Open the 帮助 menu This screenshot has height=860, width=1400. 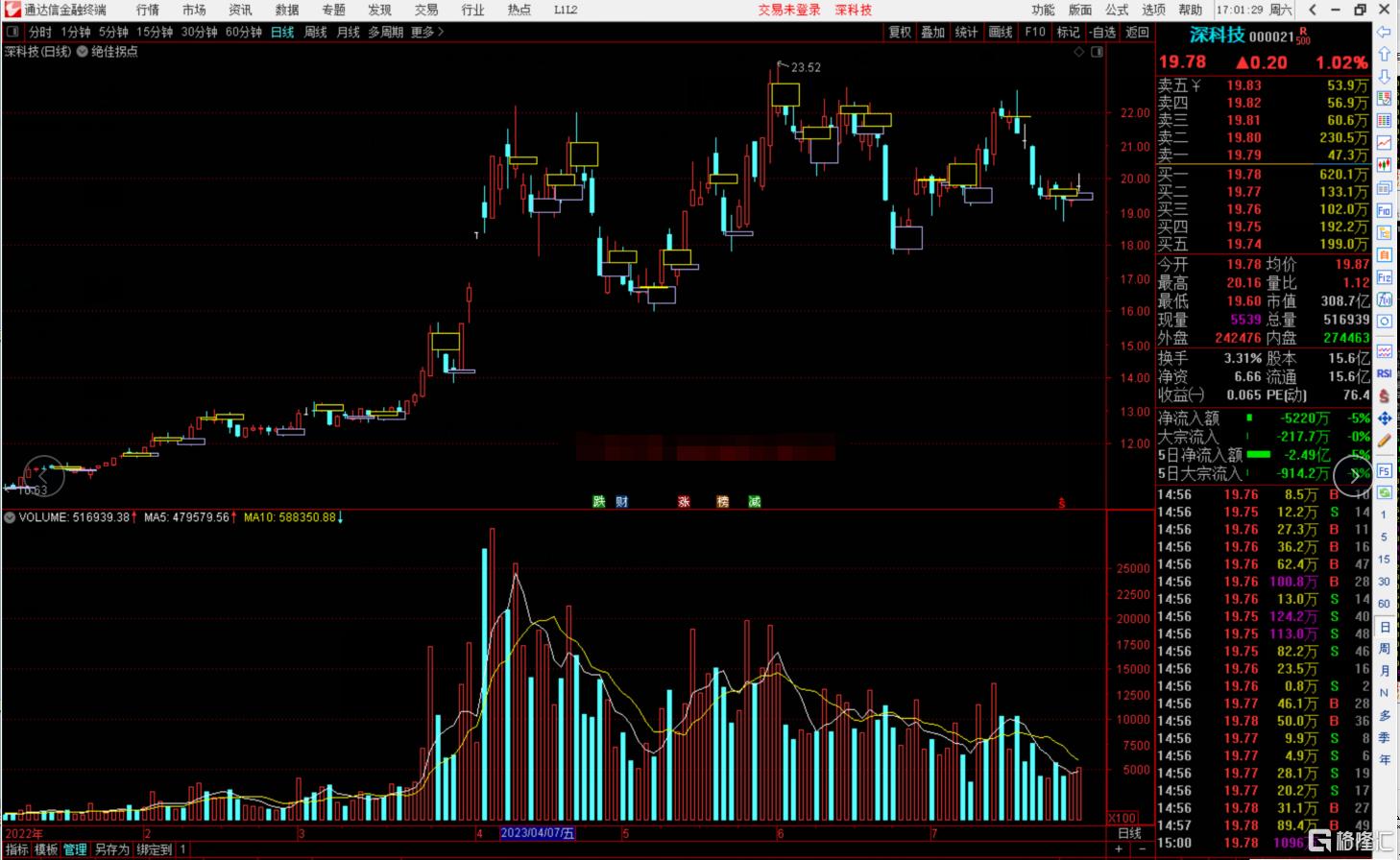click(x=1191, y=10)
